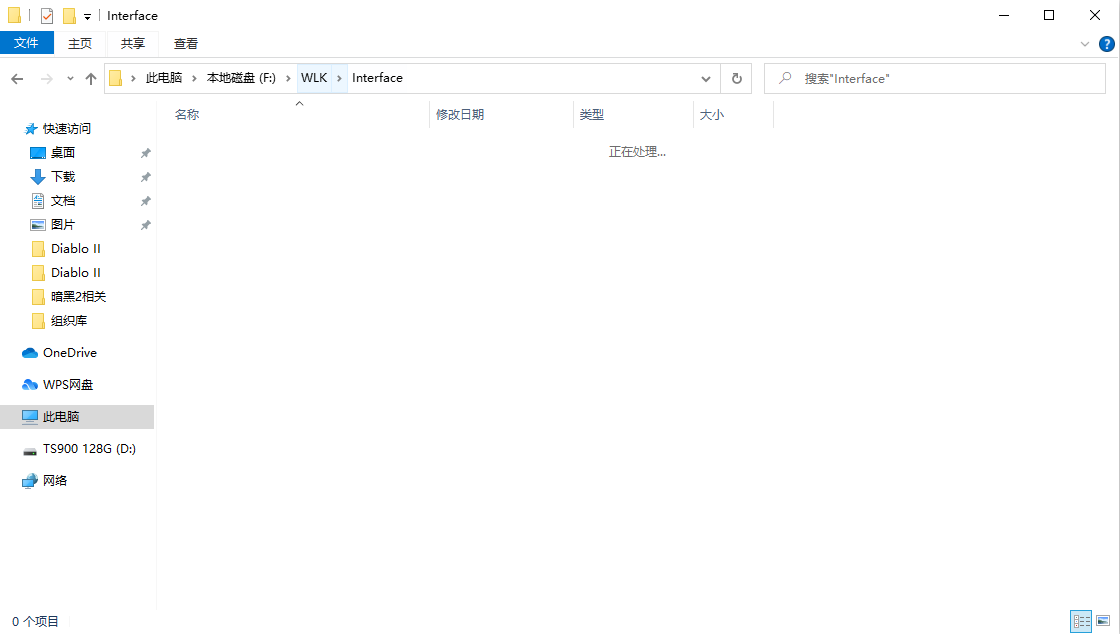Open the help question mark icon
Image resolution: width=1120 pixels, height=634 pixels.
point(1106,44)
